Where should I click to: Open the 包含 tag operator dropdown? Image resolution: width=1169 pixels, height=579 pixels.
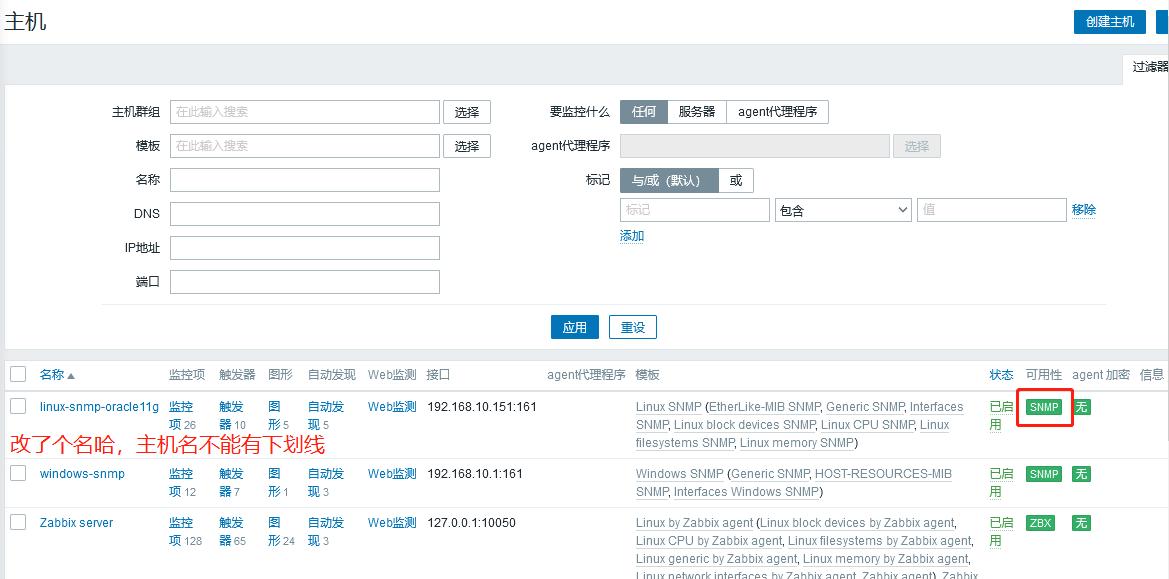point(842,209)
